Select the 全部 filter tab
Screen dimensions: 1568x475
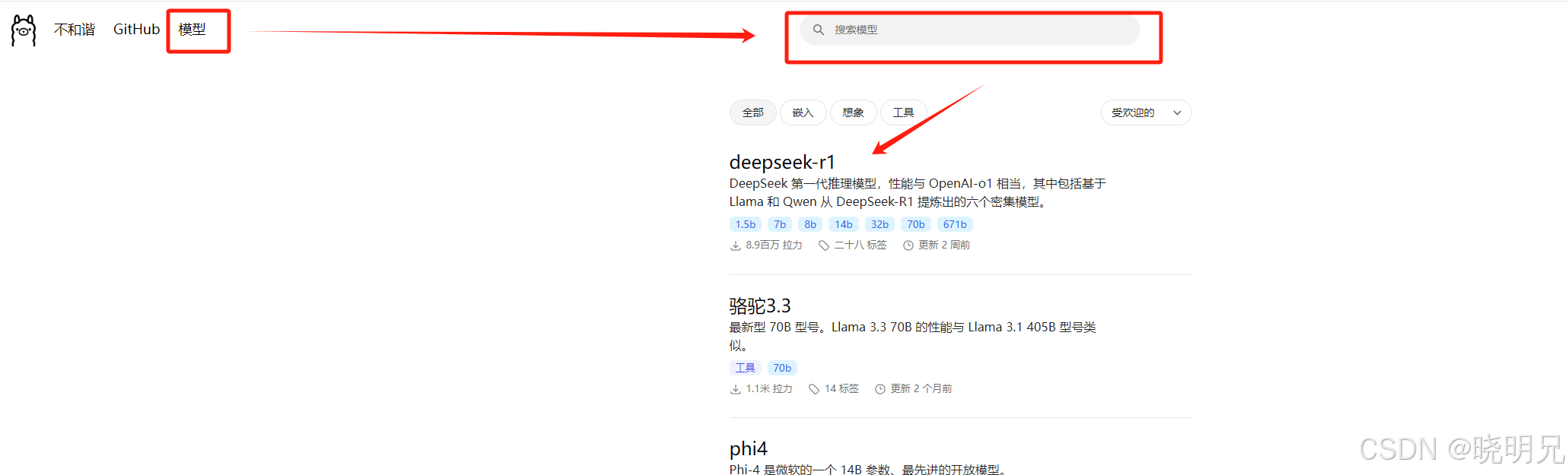point(753,112)
